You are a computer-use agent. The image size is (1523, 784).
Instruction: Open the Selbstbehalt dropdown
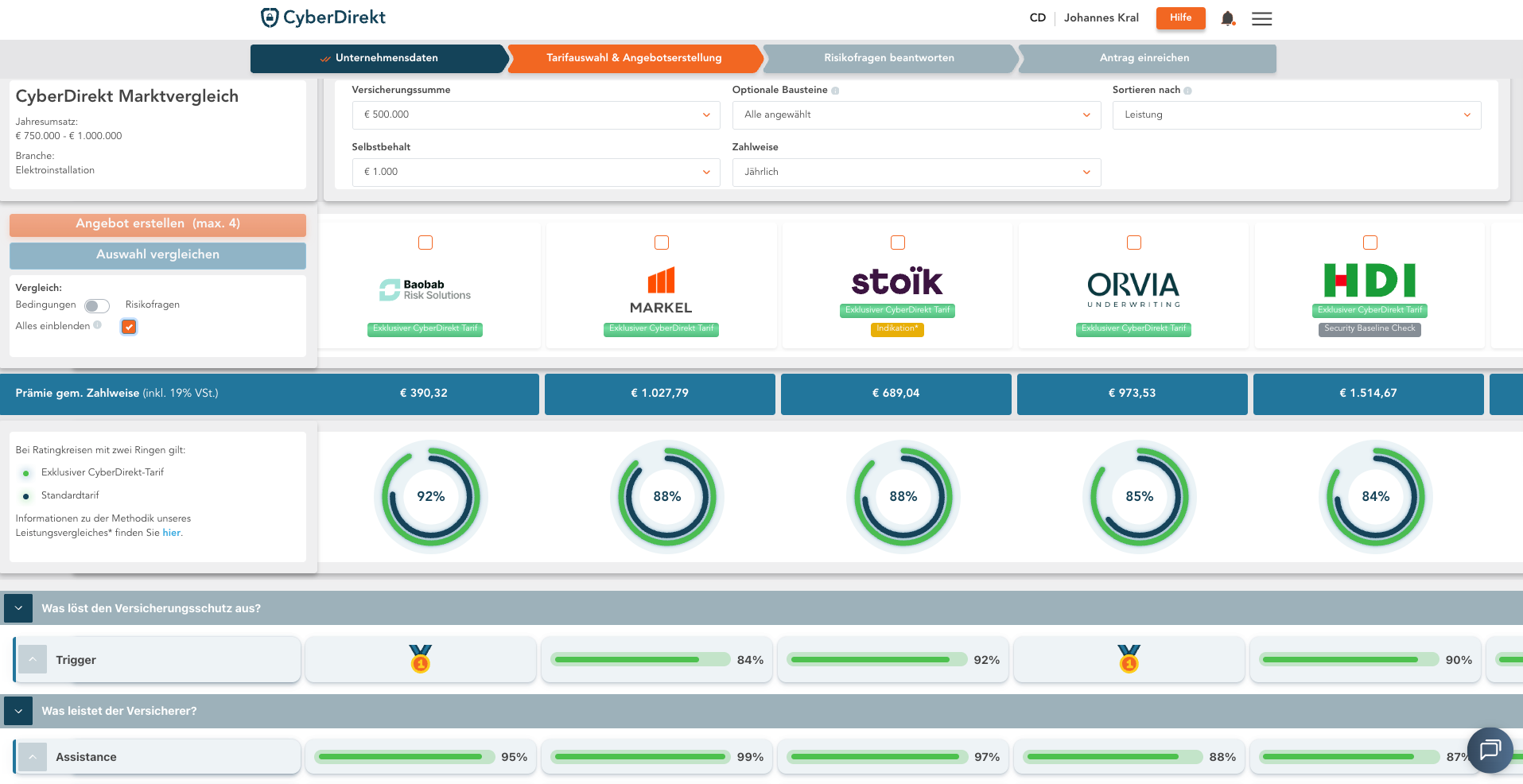coord(536,173)
